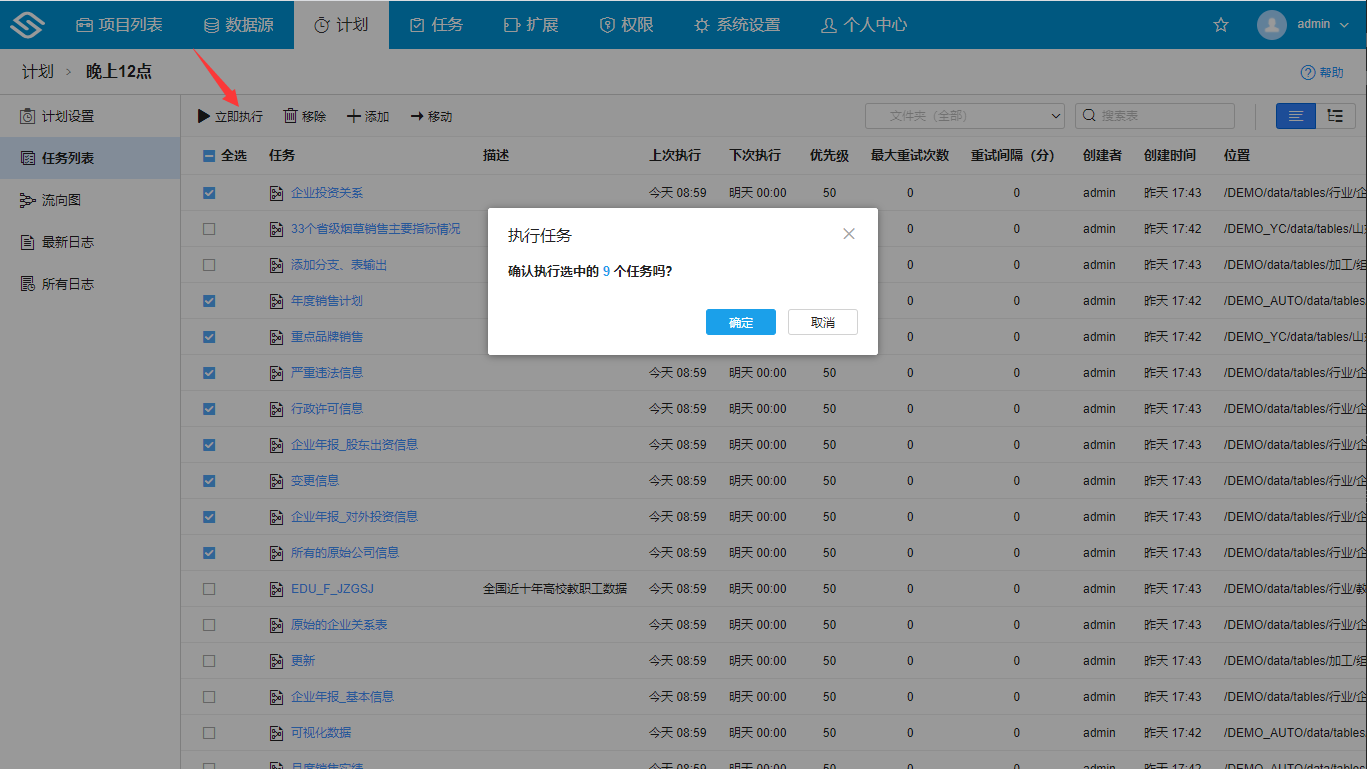Switch to the 数据源 tab

coord(238,24)
